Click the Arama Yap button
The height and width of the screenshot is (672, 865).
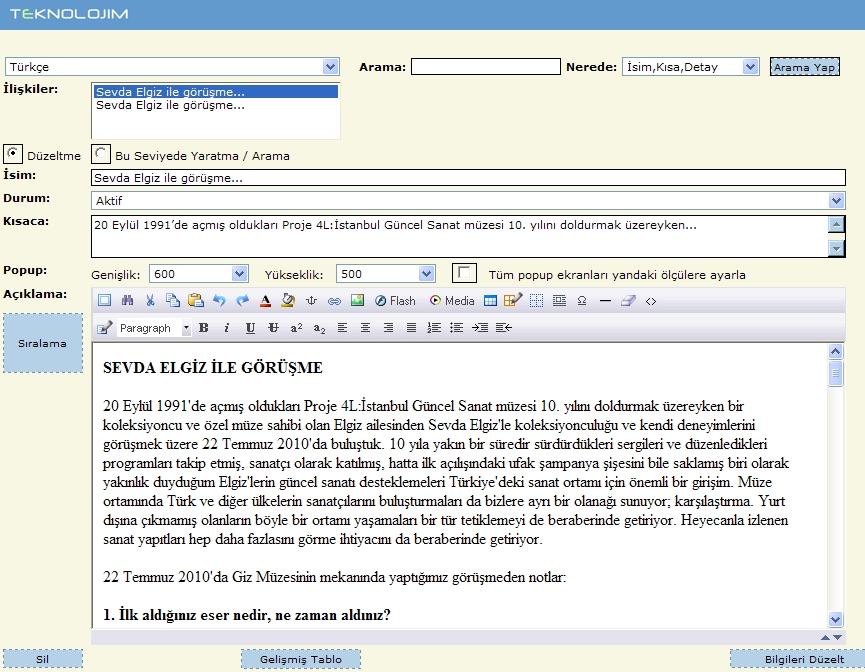pos(804,67)
